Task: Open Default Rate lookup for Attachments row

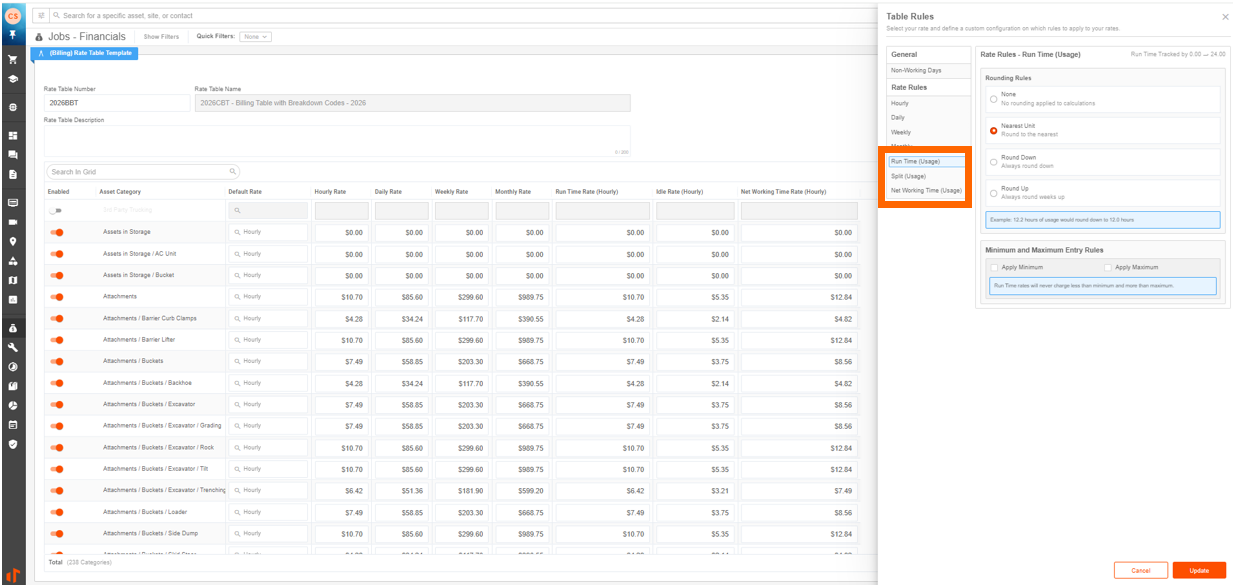Action: point(268,297)
